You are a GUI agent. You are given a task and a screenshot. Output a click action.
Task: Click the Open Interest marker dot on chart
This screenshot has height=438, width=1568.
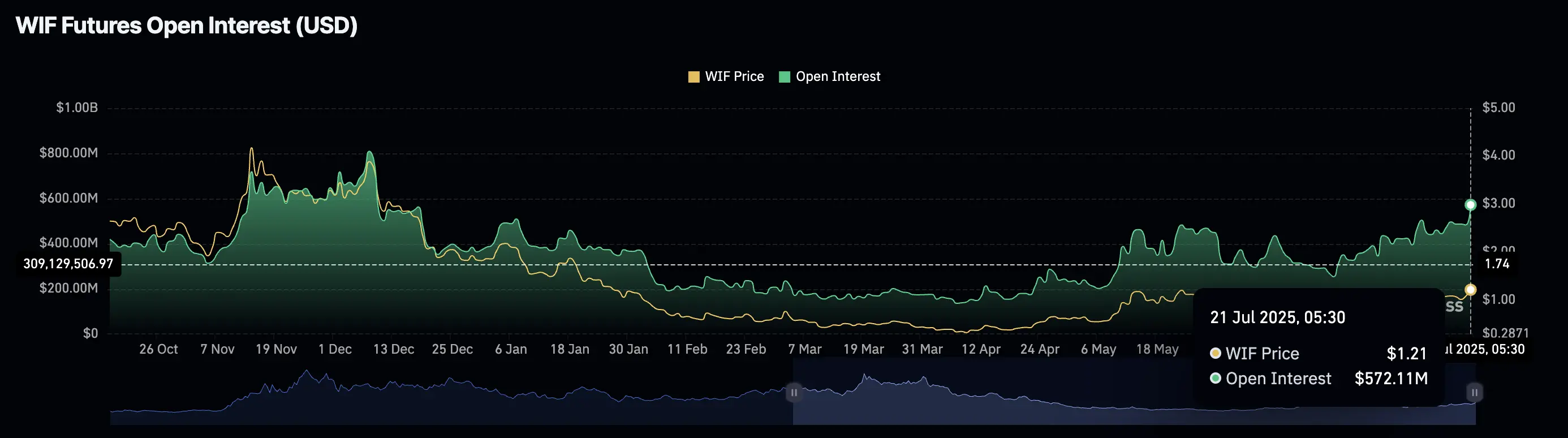[1470, 205]
